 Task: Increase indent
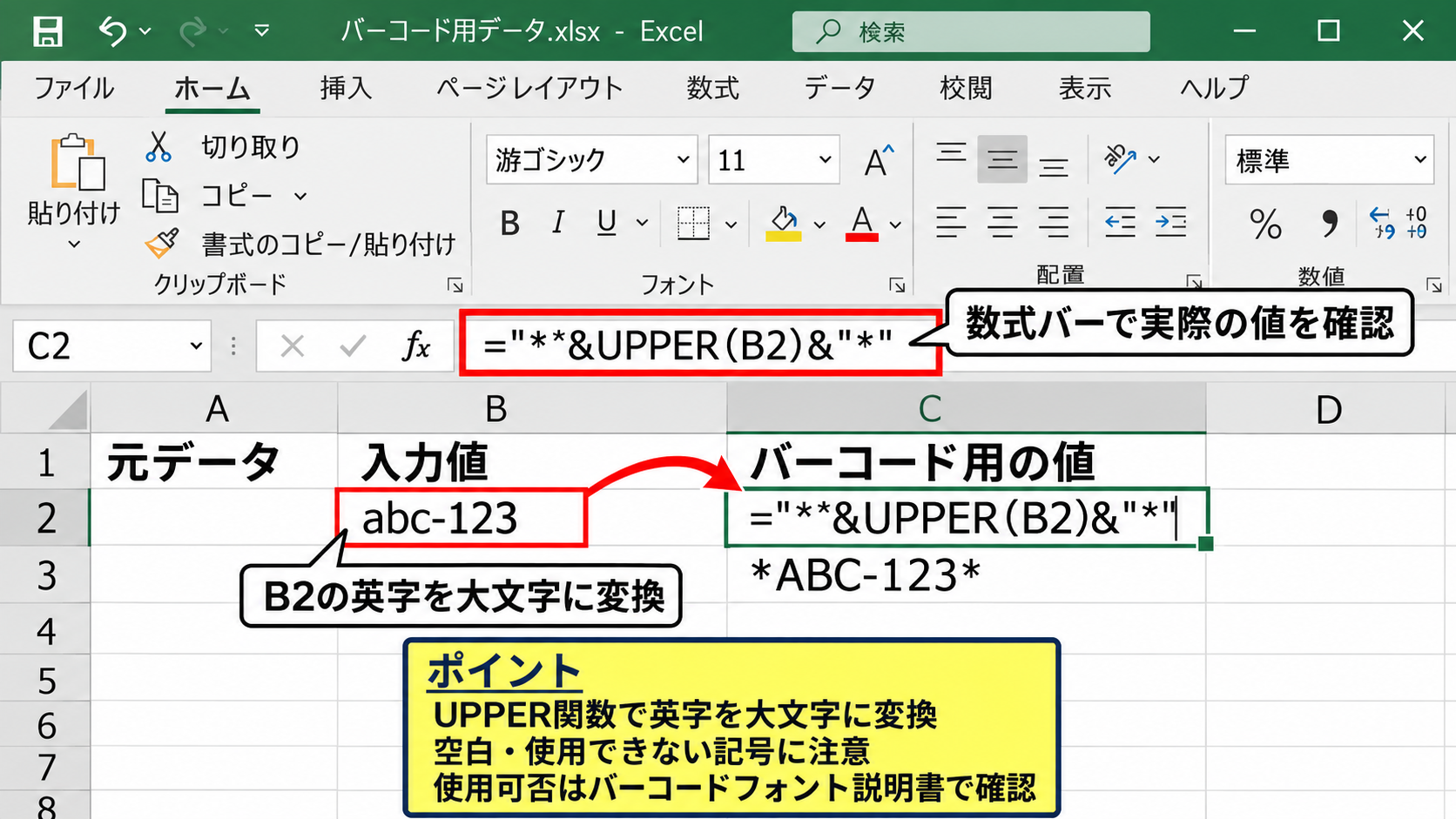coord(1171,223)
